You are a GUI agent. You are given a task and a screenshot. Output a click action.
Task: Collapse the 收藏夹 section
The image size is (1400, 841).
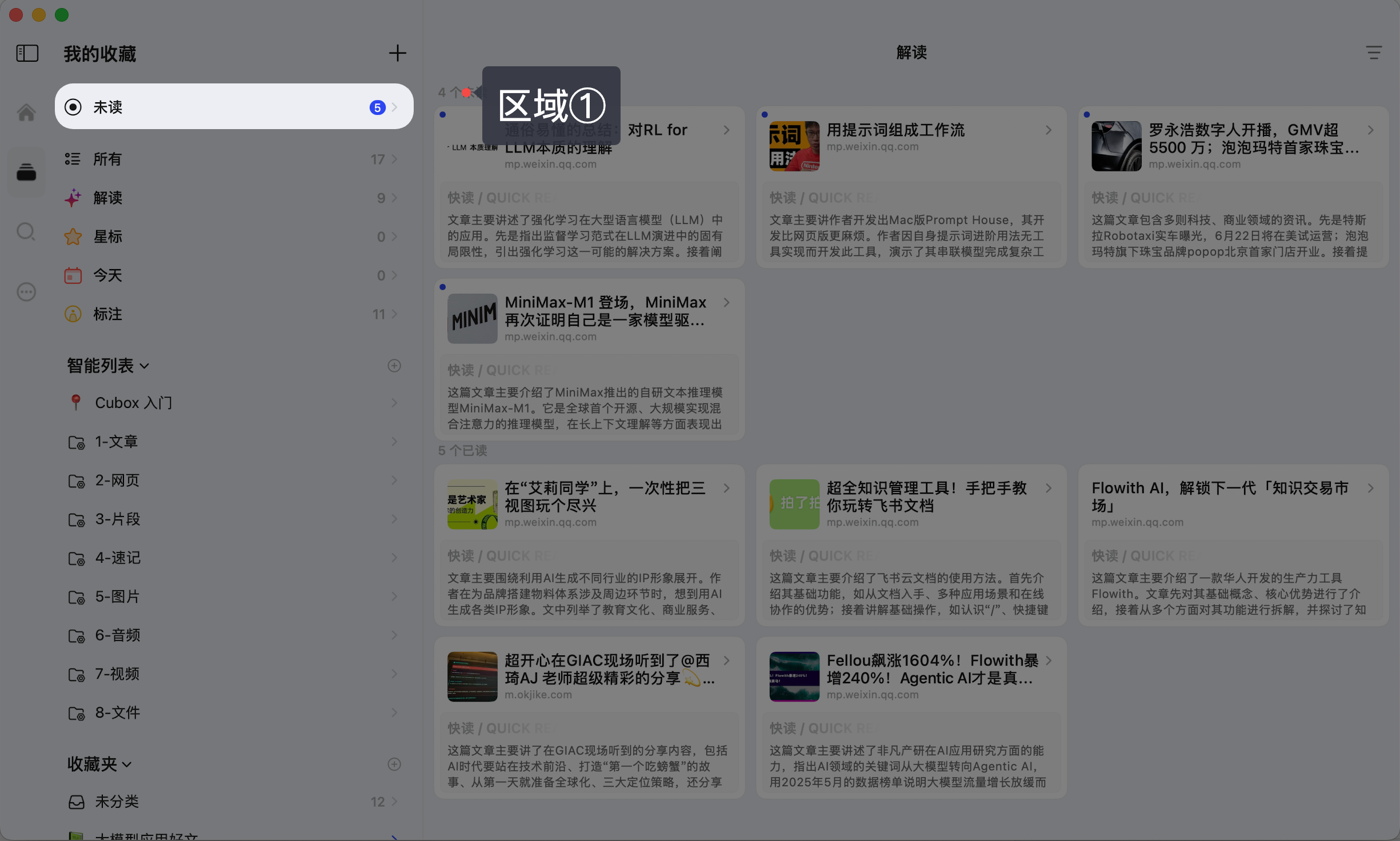(127, 764)
